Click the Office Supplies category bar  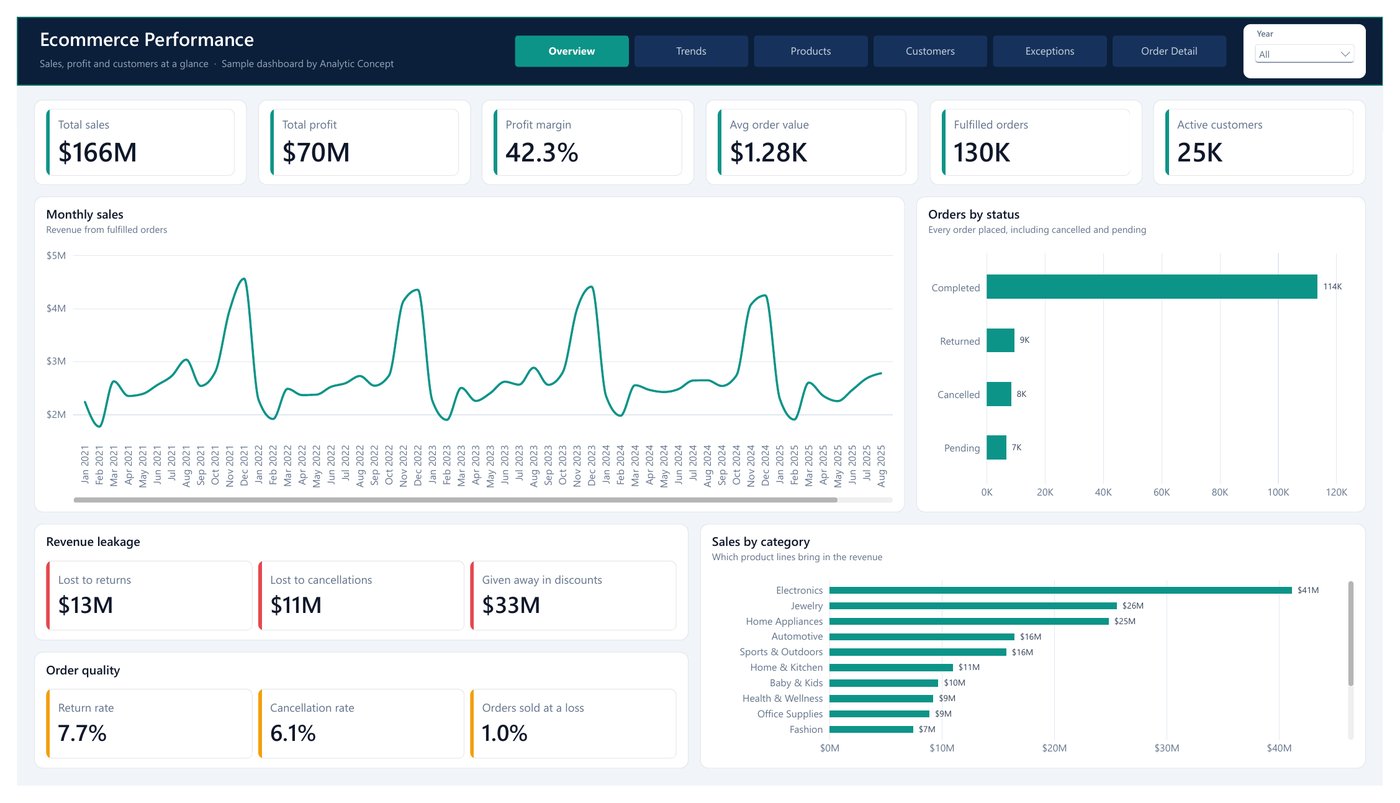(x=879, y=714)
